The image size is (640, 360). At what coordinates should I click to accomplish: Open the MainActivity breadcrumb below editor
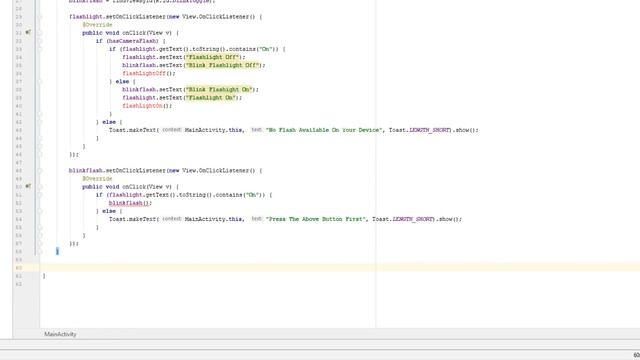pos(60,334)
